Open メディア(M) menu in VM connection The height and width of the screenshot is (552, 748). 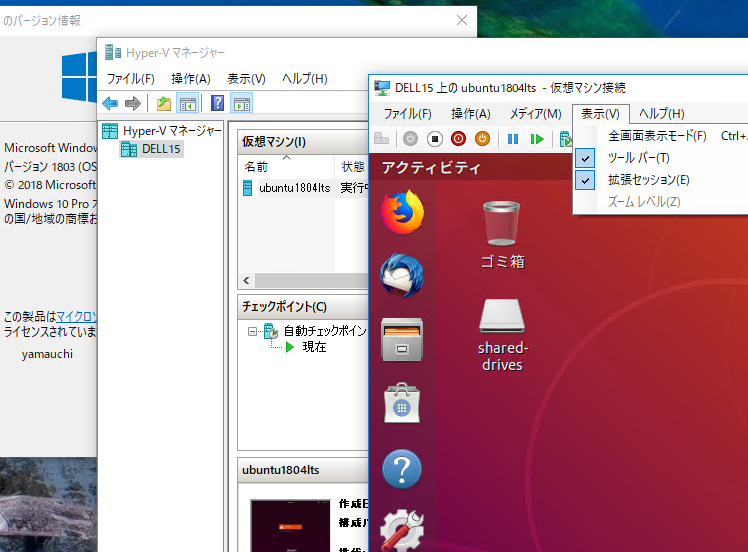tap(536, 114)
